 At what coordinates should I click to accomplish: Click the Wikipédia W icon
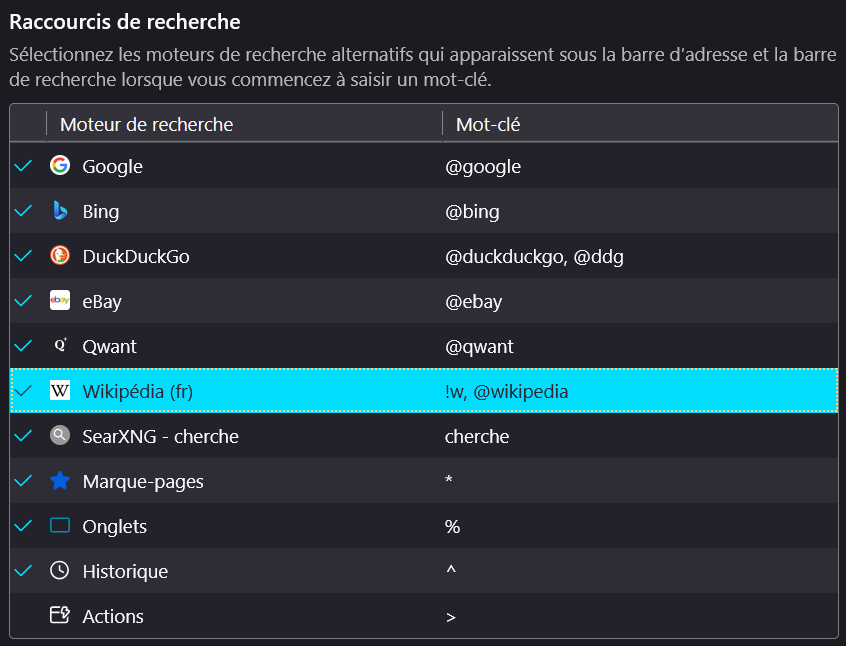pyautogui.click(x=60, y=391)
